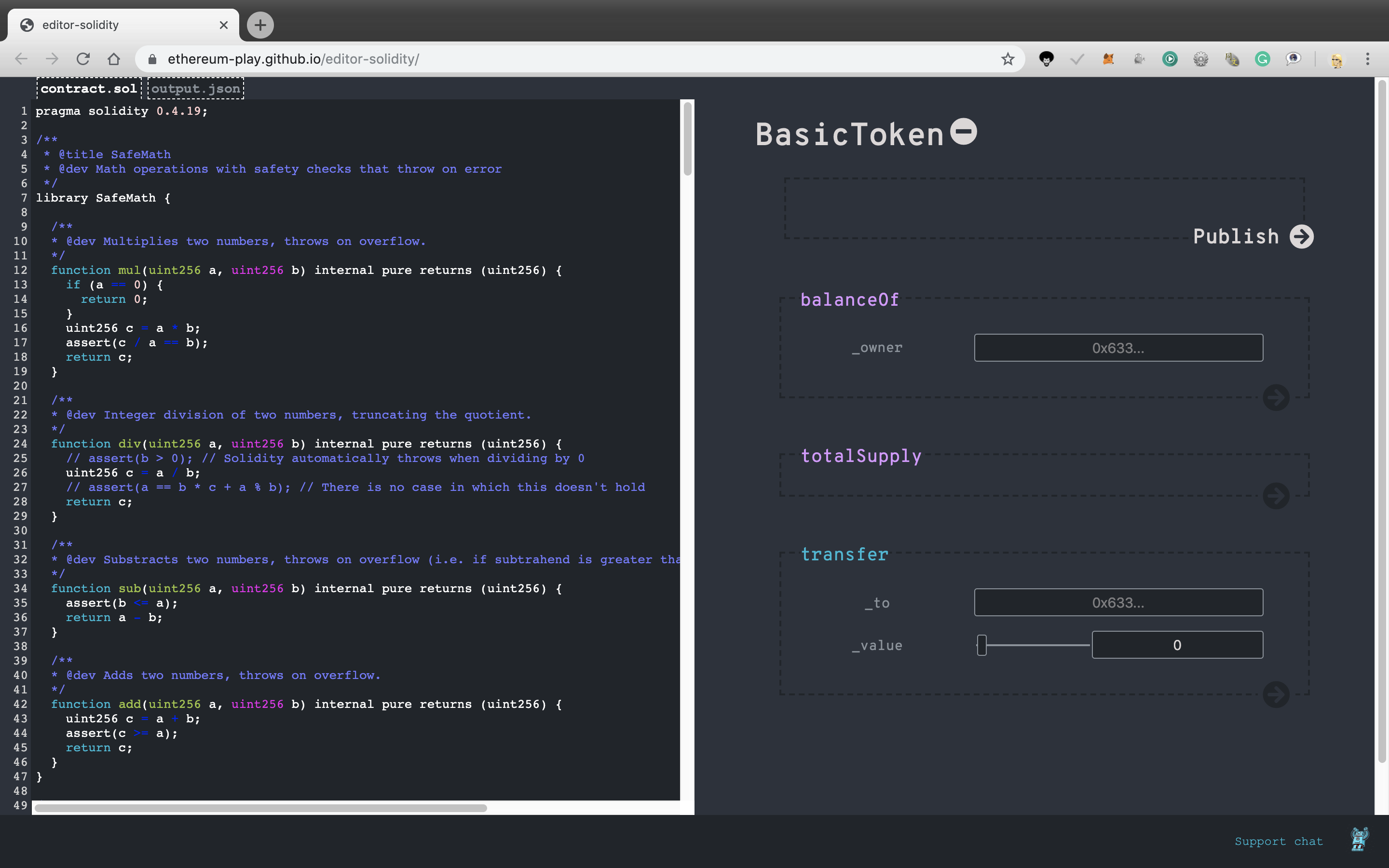Click the support chat robot icon
Screen dimensions: 1389x868
pyautogui.click(x=1359, y=840)
